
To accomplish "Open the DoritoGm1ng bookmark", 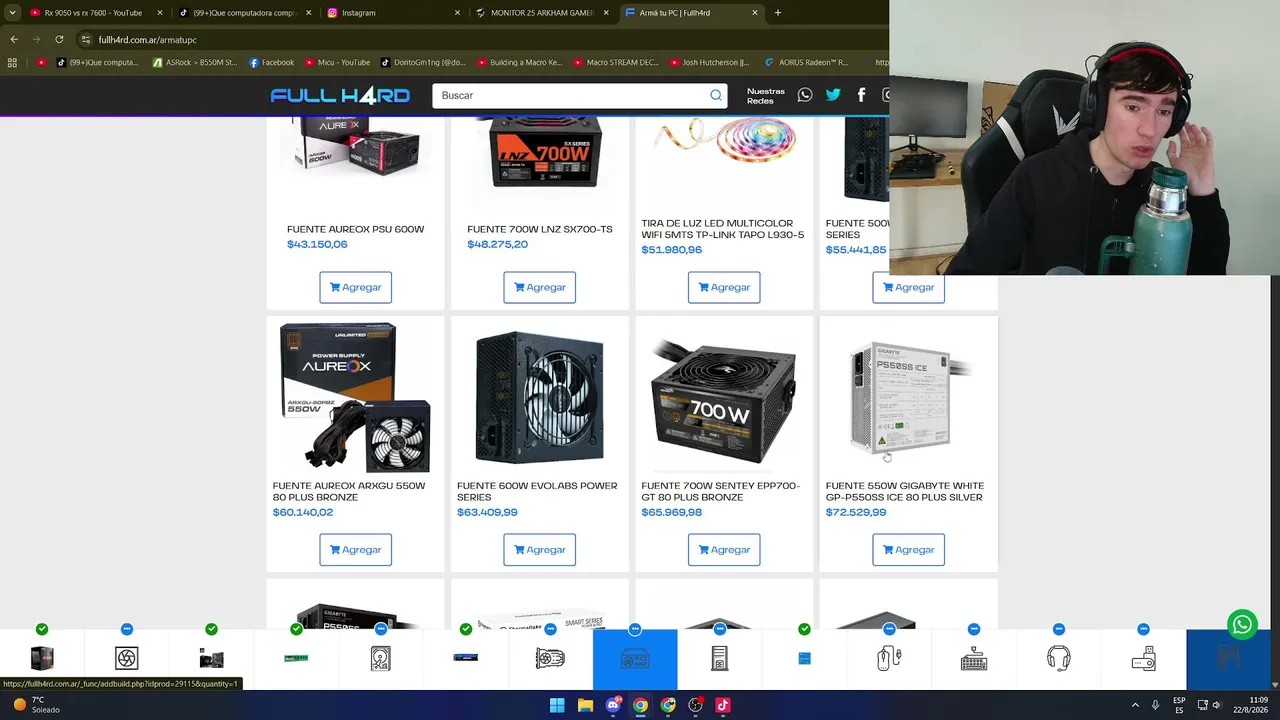I will tap(423, 62).
